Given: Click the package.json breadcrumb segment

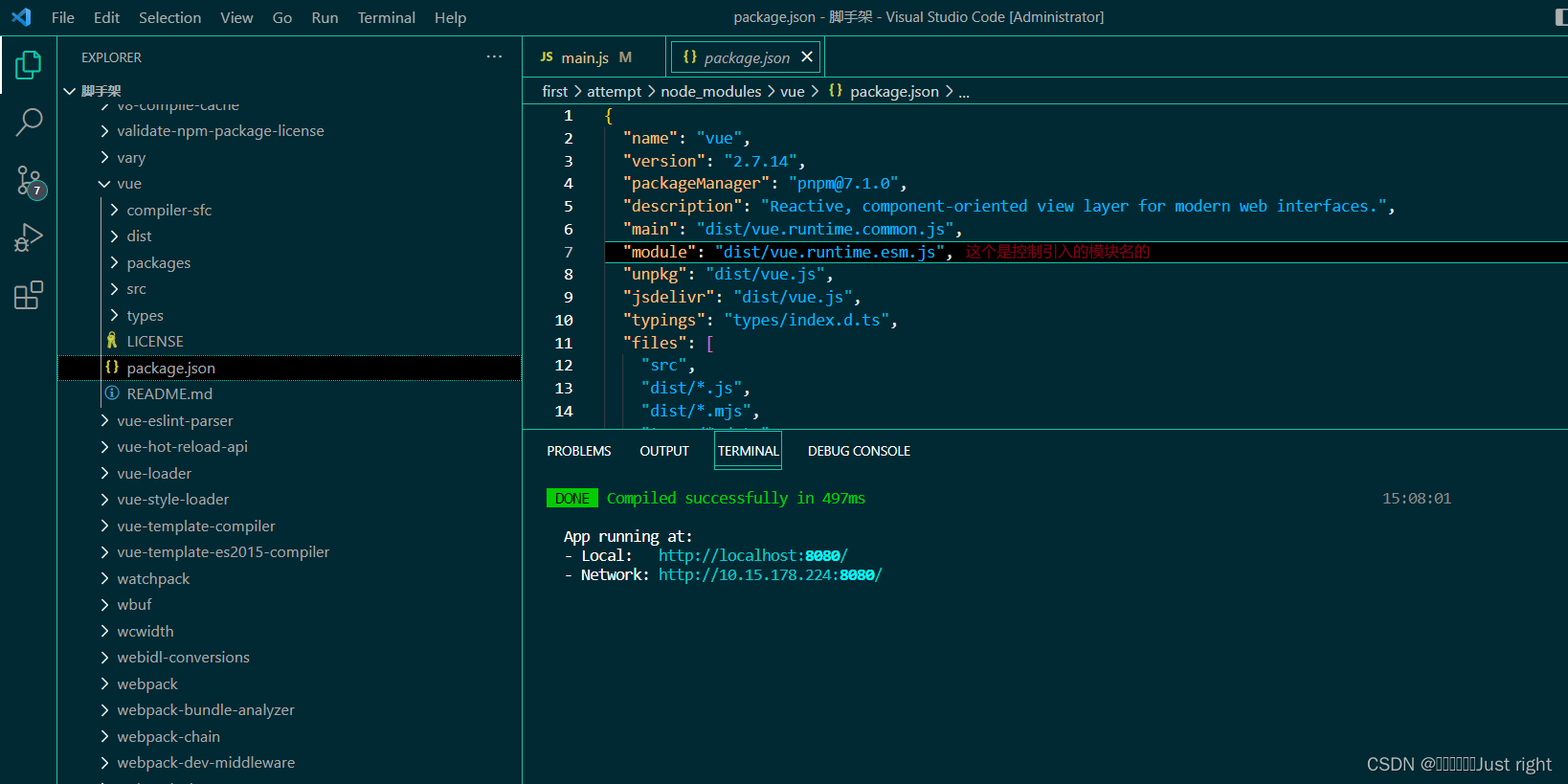Looking at the screenshot, I should (894, 91).
